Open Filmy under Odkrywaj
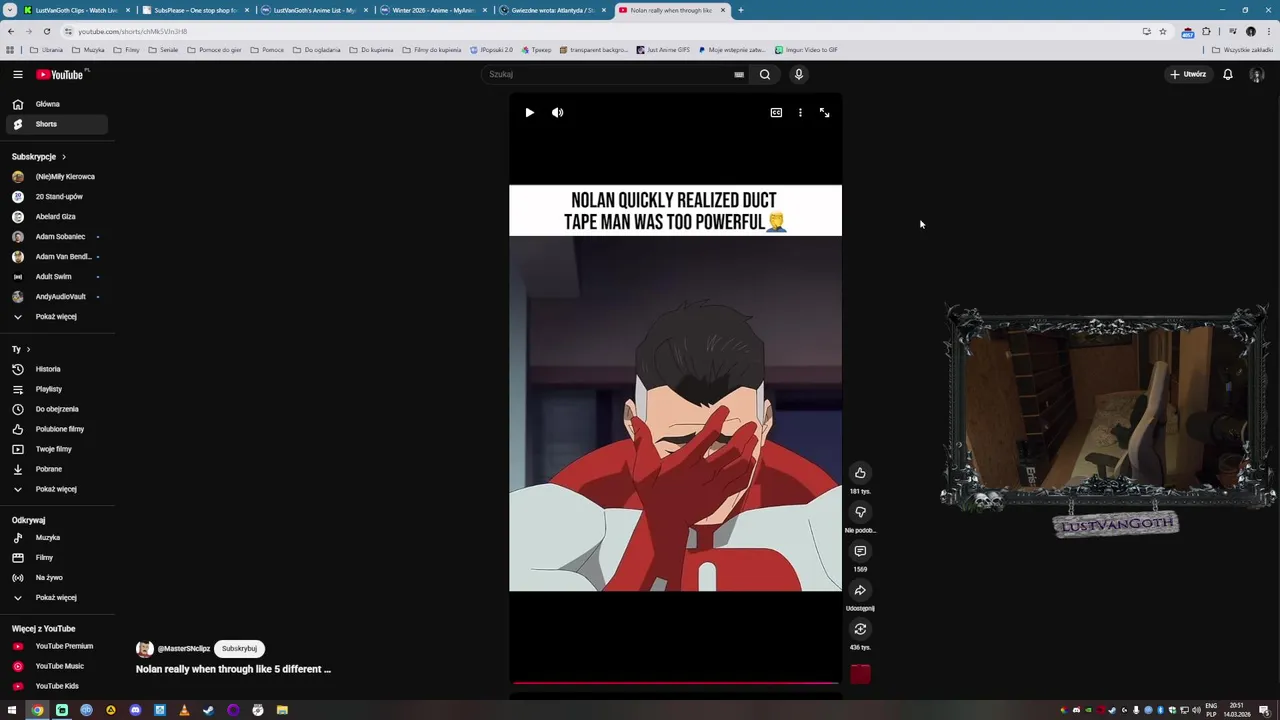Viewport: 1280px width, 720px height. tap(56, 558)
